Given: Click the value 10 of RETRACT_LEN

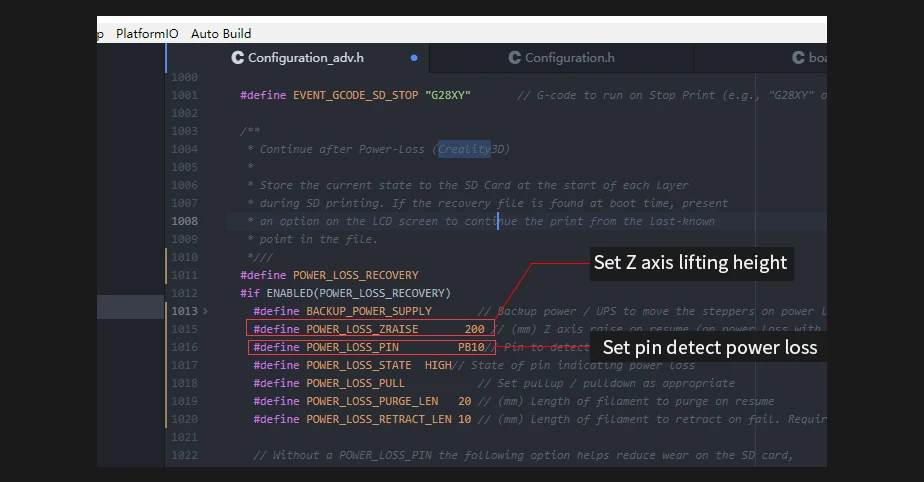Looking at the screenshot, I should click(x=464, y=419).
